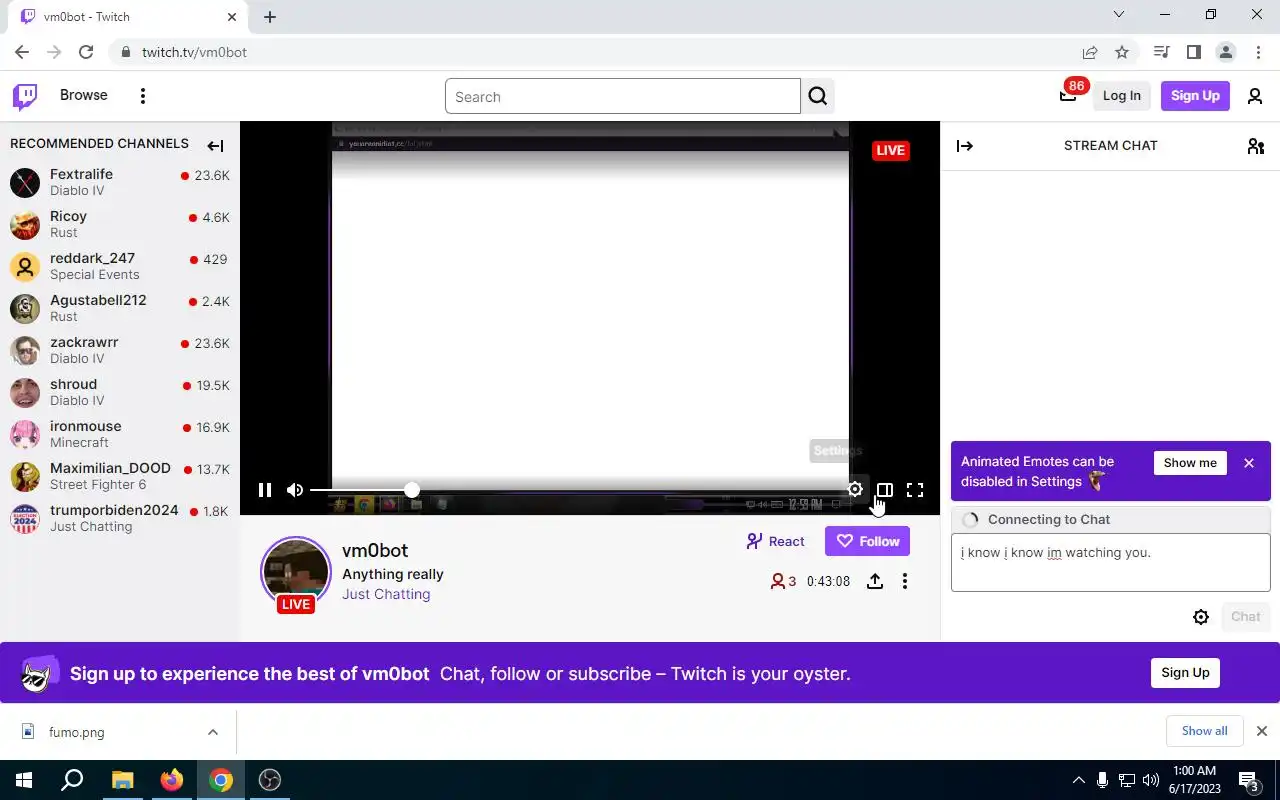Open the notifications inbox with 86 badge
This screenshot has width=1280, height=800.
coord(1068,95)
